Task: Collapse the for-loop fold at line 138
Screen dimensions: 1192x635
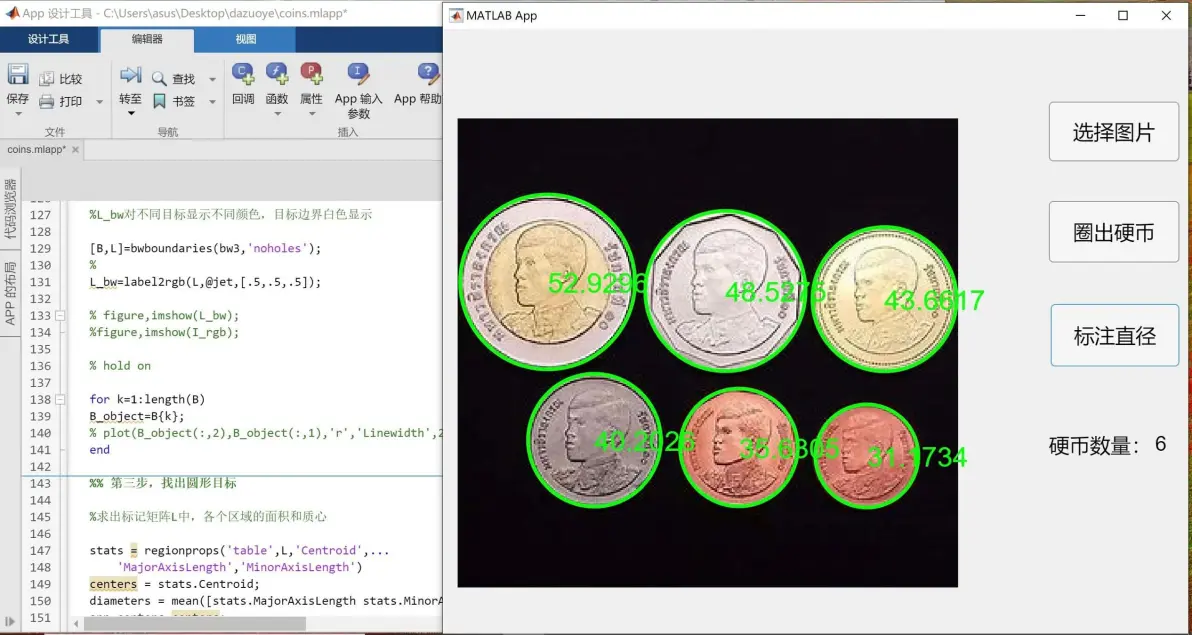Action: pos(60,399)
